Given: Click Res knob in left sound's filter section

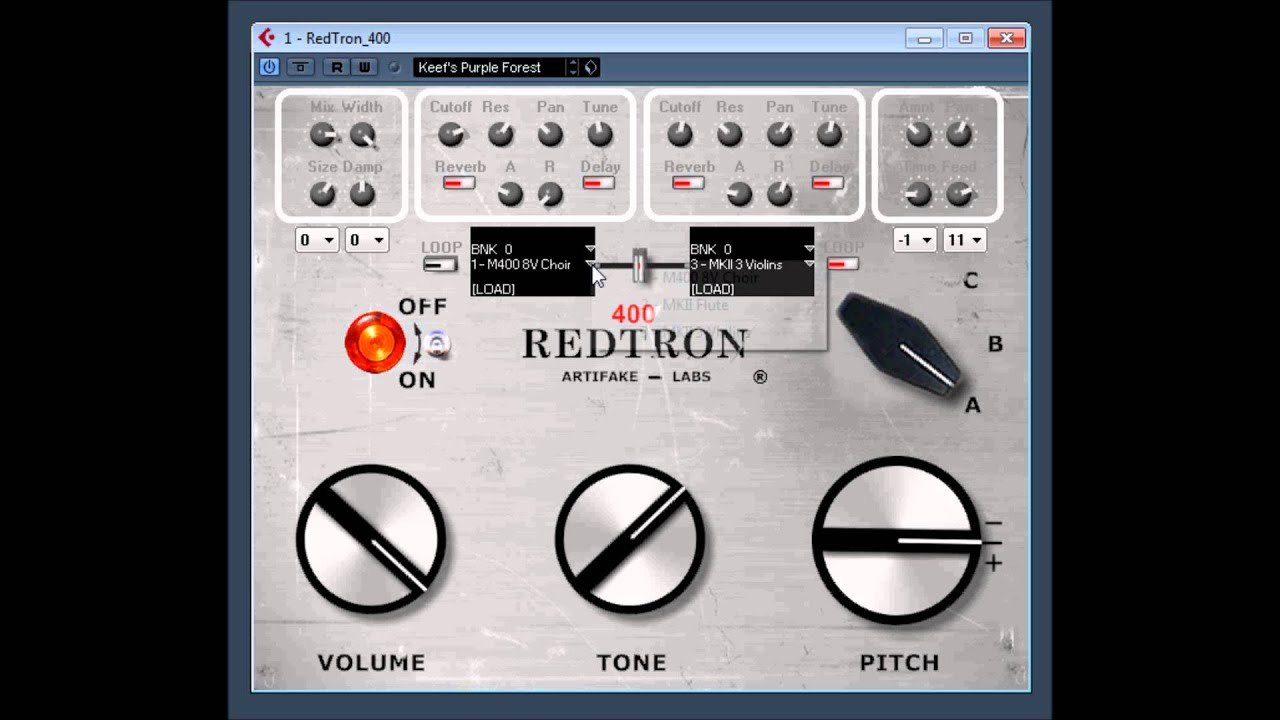Looking at the screenshot, I should click(500, 134).
